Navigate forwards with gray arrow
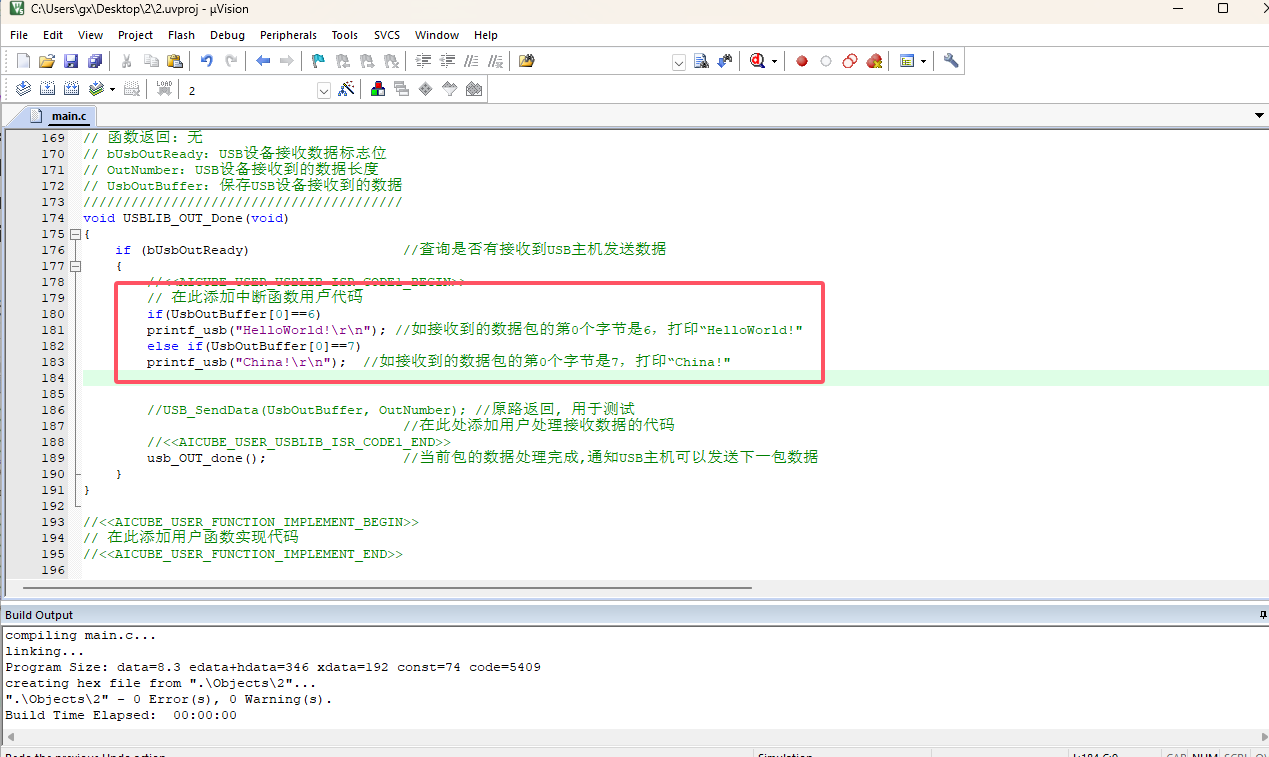Viewport: 1269px width, 757px height. [287, 61]
